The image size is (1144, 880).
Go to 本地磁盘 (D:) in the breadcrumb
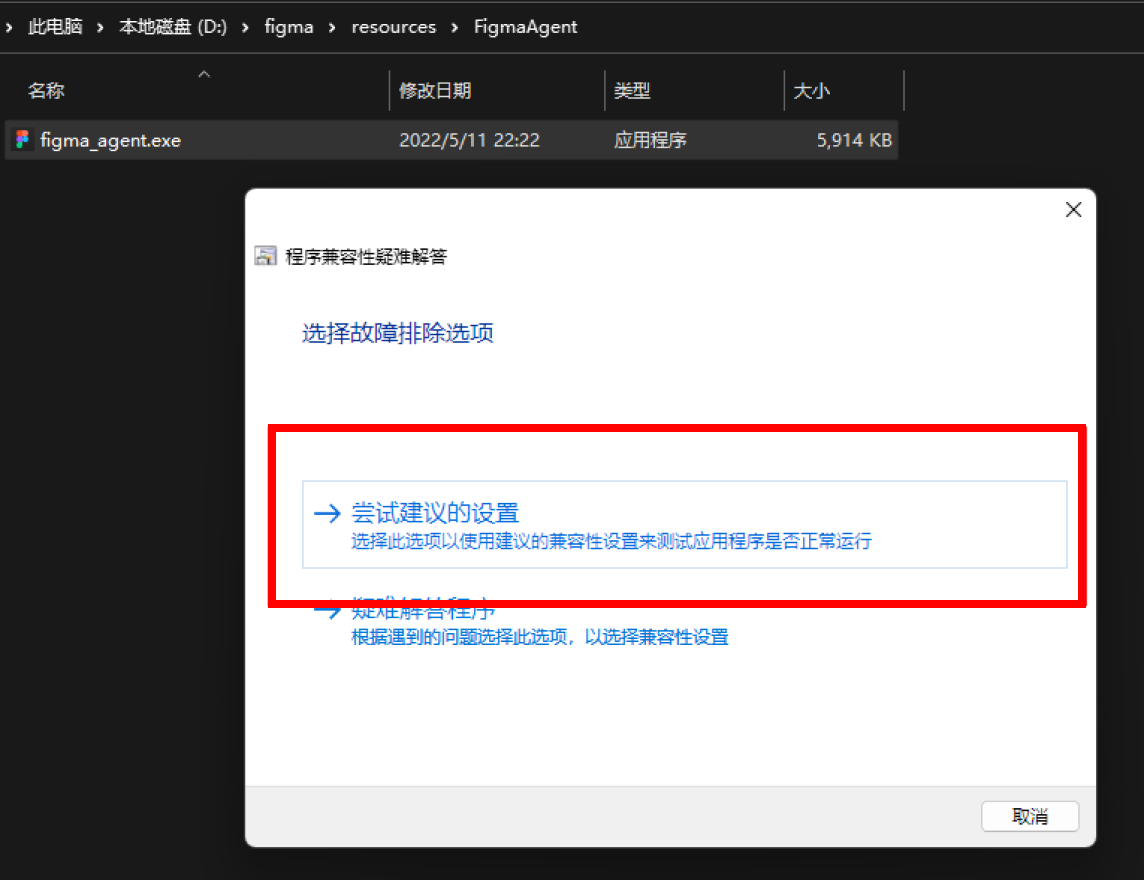tap(173, 27)
